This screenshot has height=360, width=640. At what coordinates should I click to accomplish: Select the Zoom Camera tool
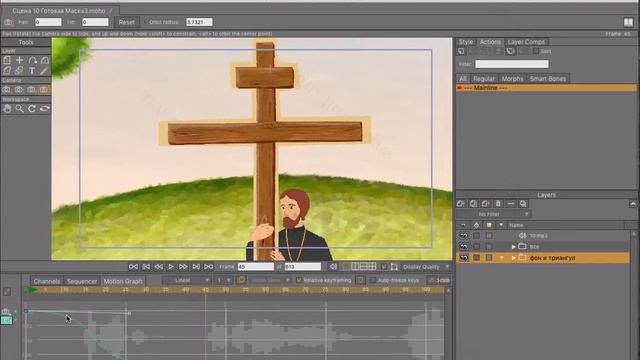click(x=19, y=89)
